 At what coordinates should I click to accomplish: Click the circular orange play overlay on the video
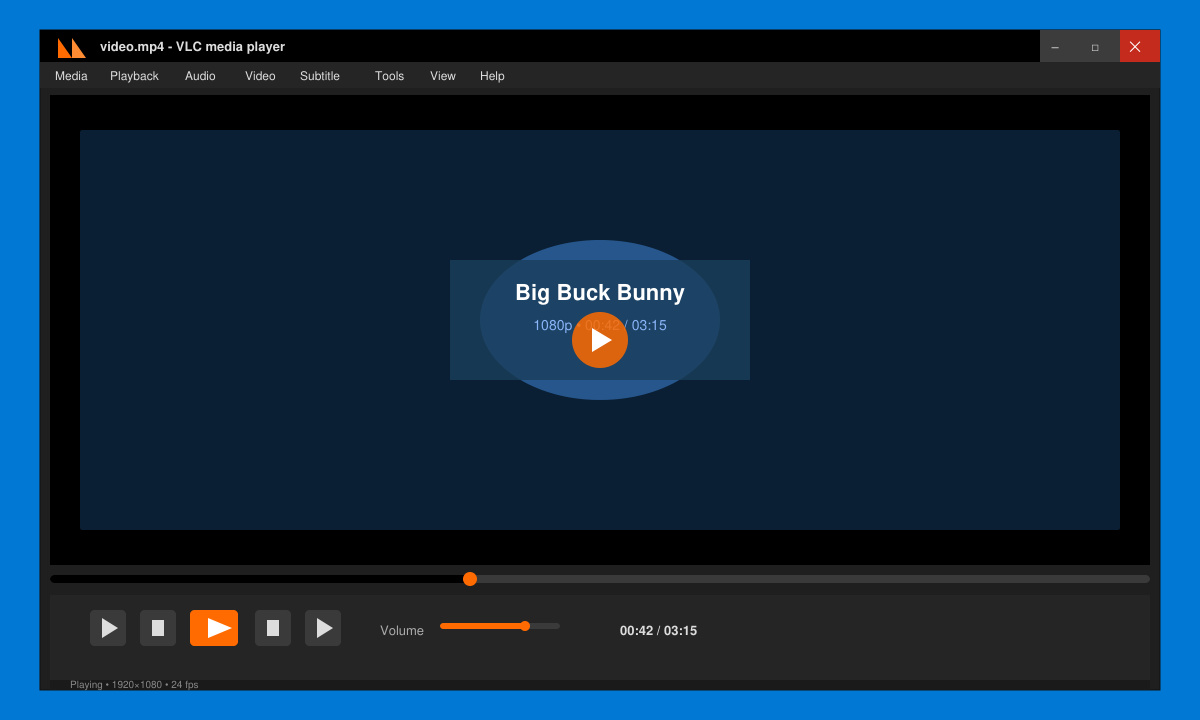600,340
